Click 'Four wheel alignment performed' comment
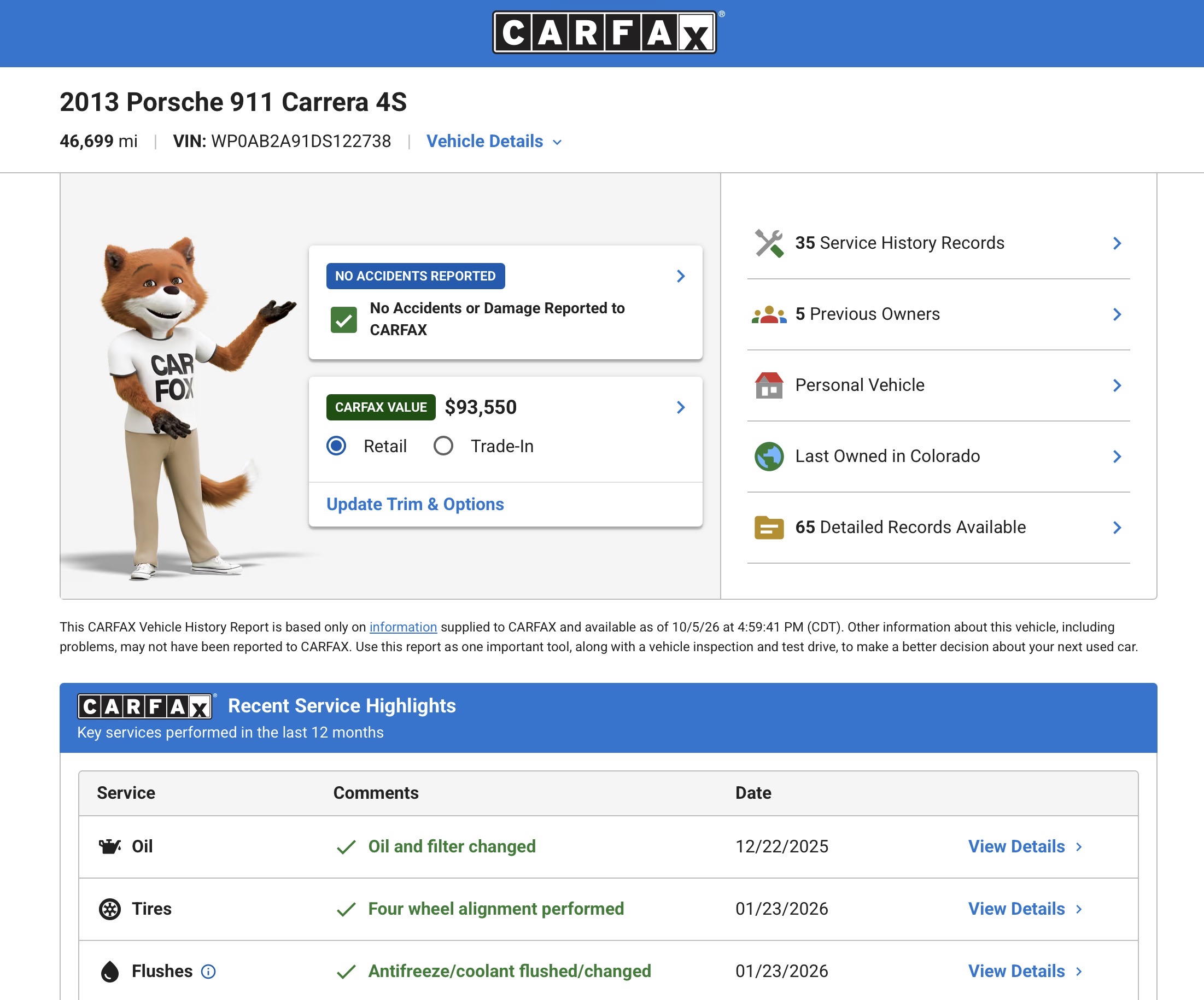Screen dimensions: 1204x1000 pos(496,909)
